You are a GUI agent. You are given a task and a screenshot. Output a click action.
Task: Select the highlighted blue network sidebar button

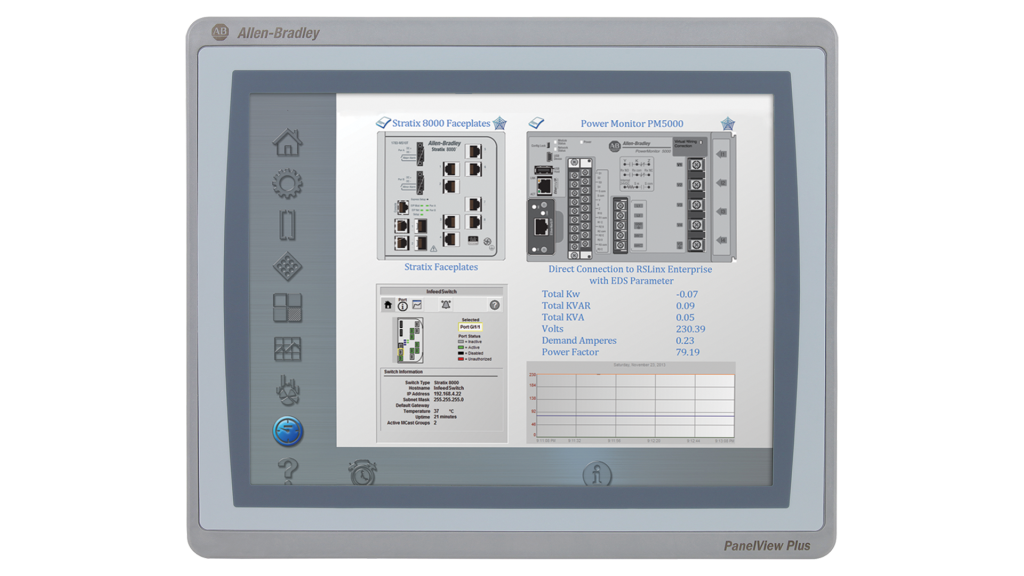coord(287,431)
